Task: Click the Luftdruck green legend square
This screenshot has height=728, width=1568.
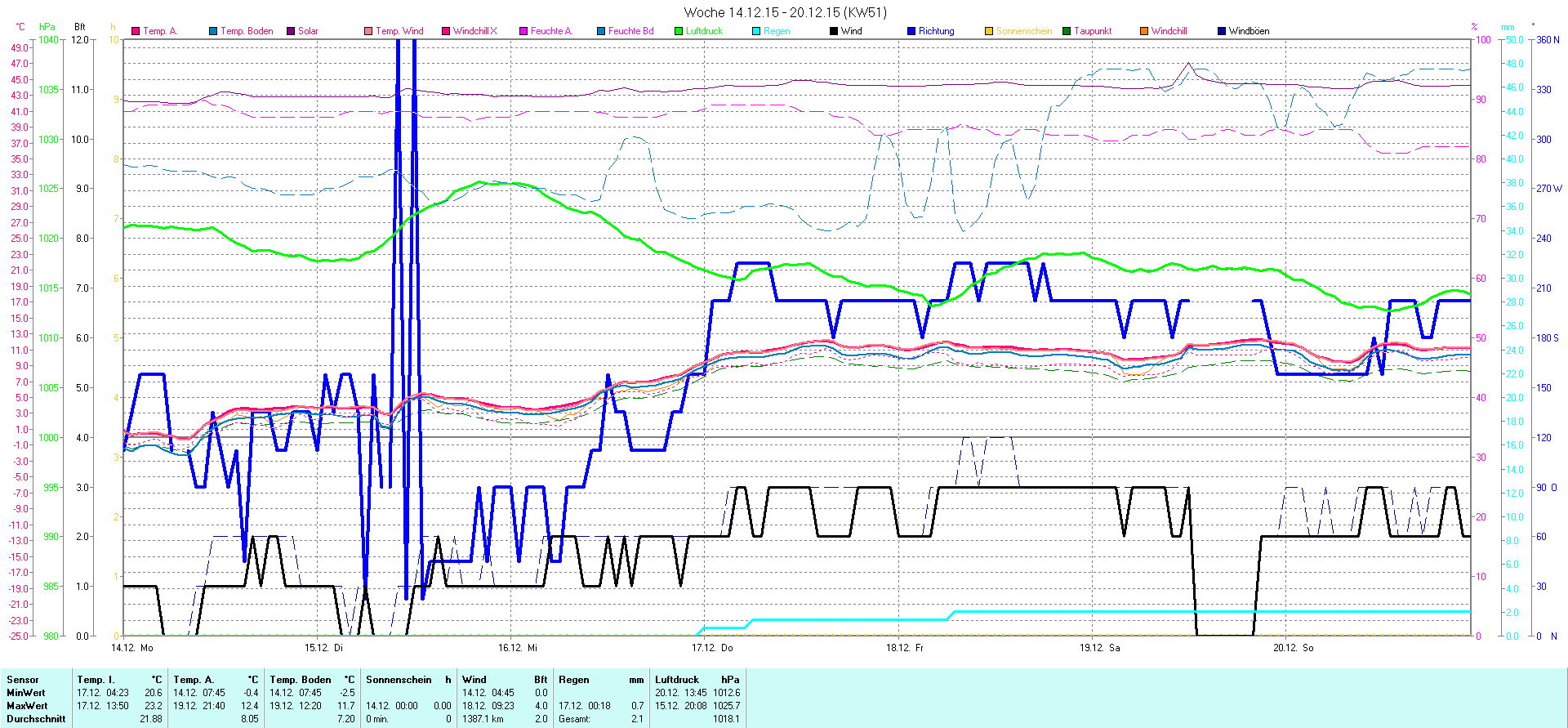Action: 679,31
